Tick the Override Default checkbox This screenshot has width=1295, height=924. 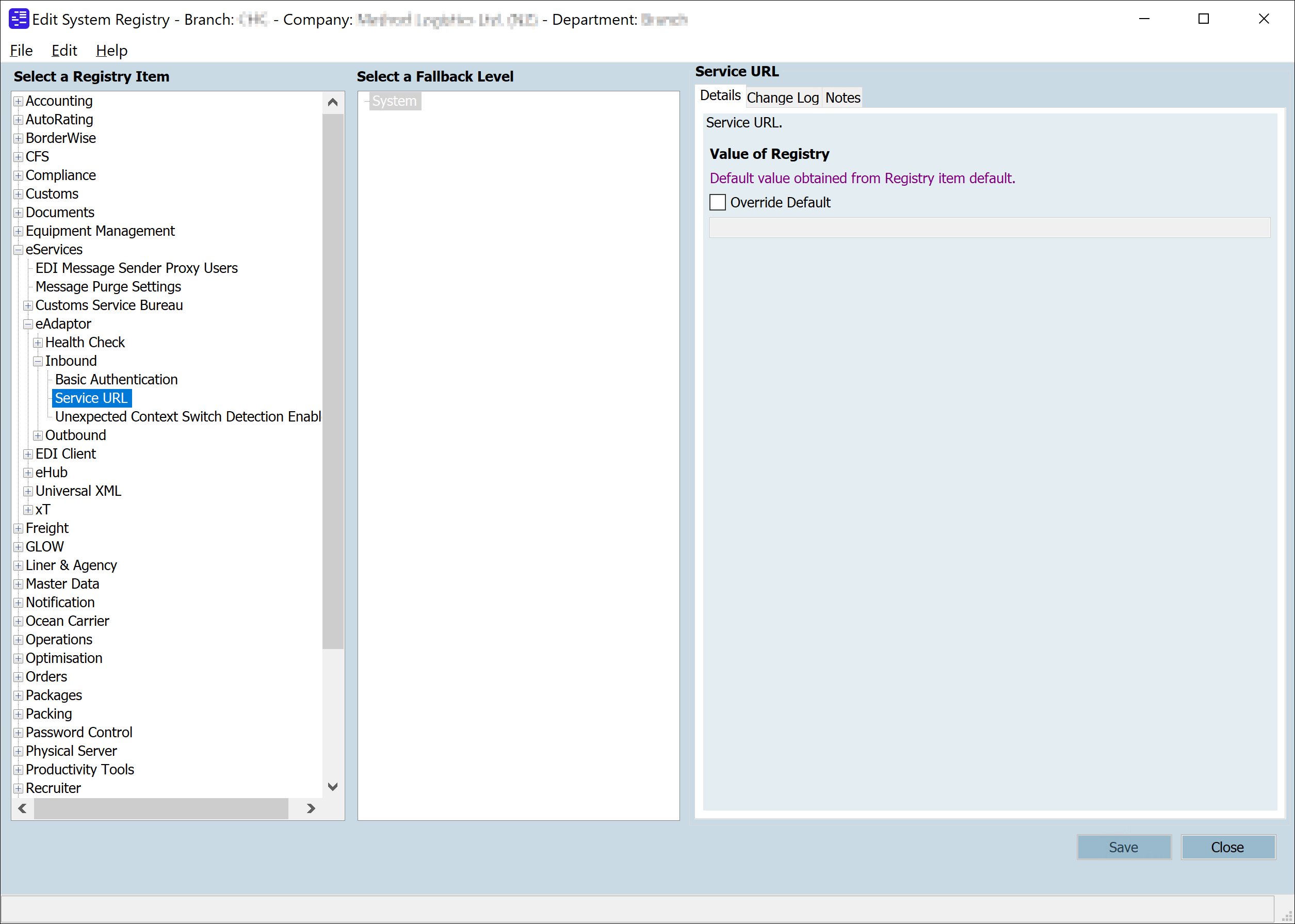[718, 203]
